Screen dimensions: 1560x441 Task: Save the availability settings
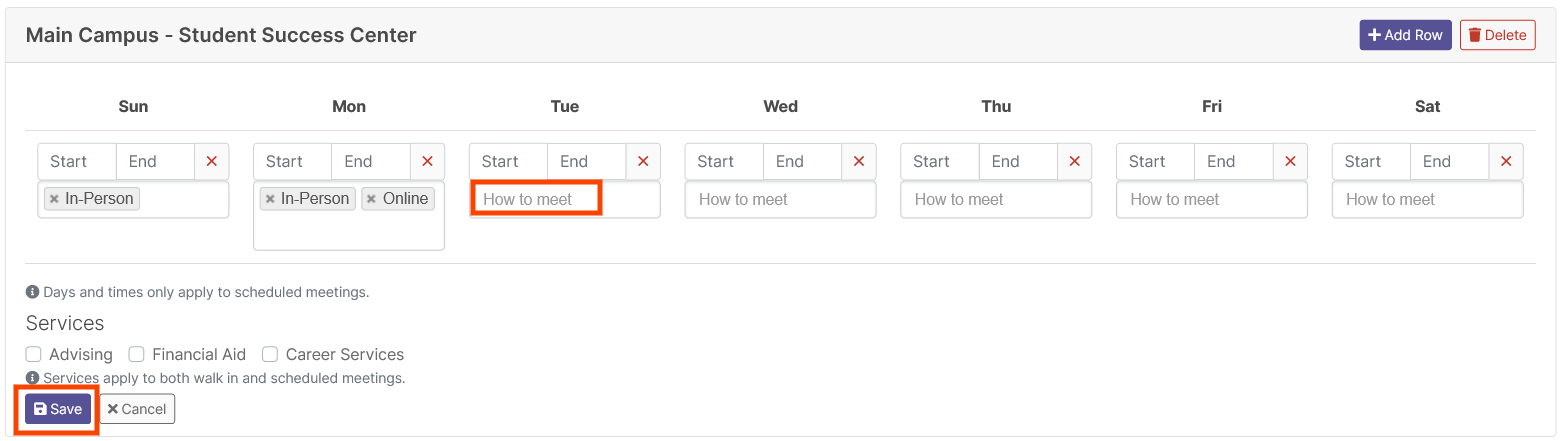point(58,409)
